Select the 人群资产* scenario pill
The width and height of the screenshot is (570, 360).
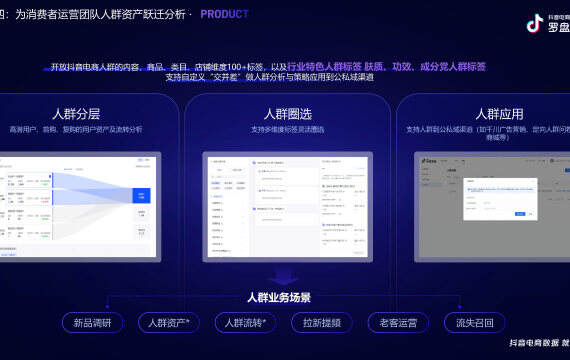(x=169, y=323)
